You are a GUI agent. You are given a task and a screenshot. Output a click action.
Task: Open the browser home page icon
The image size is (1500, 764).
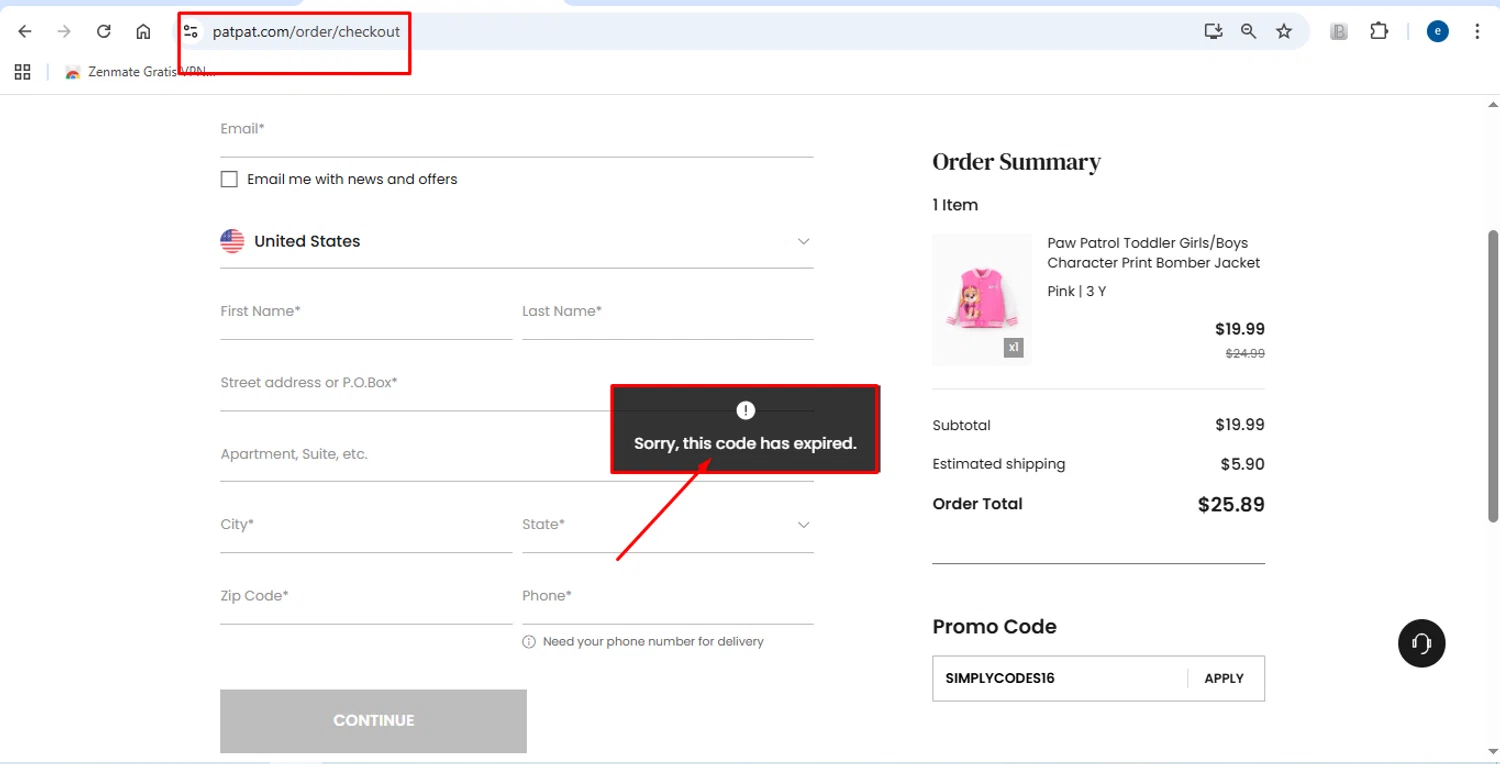tap(143, 32)
